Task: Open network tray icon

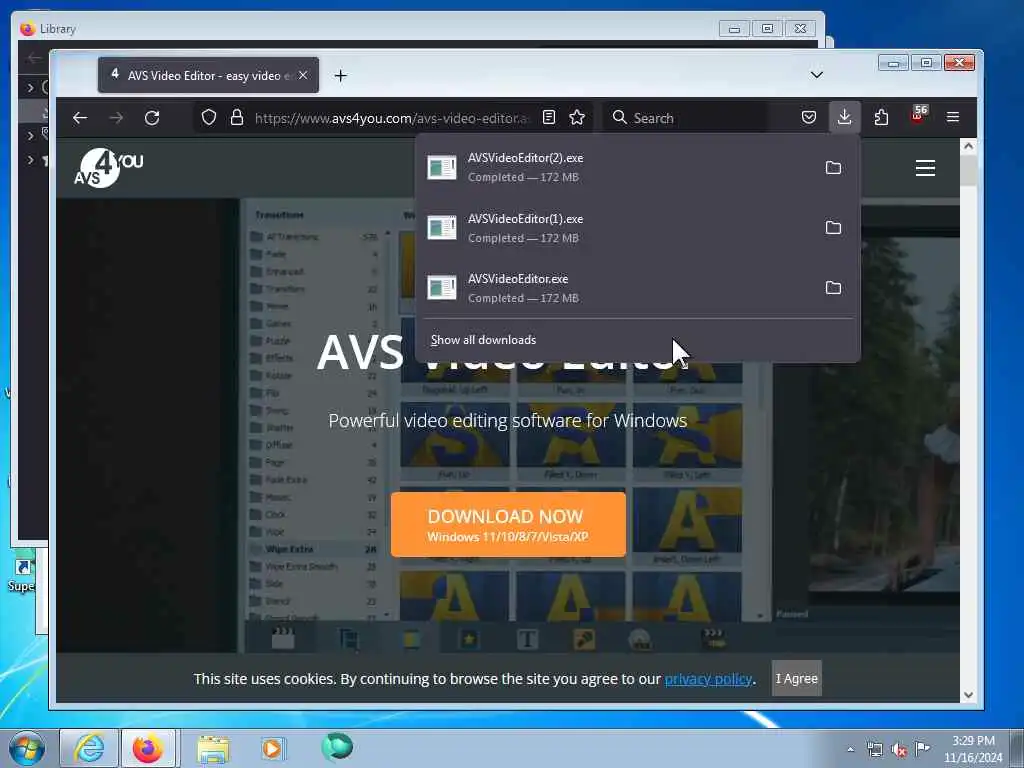Action: click(875, 750)
